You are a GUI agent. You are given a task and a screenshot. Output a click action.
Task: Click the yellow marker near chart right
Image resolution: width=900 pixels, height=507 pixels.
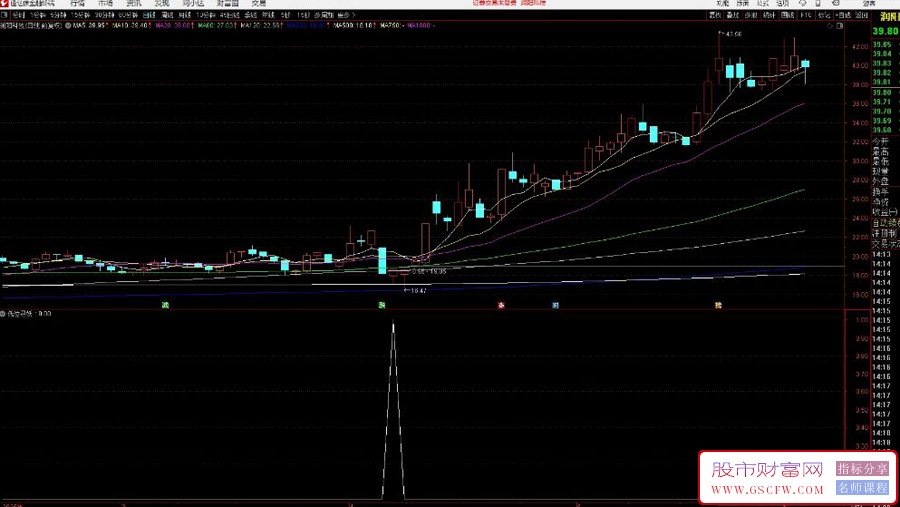point(718,305)
